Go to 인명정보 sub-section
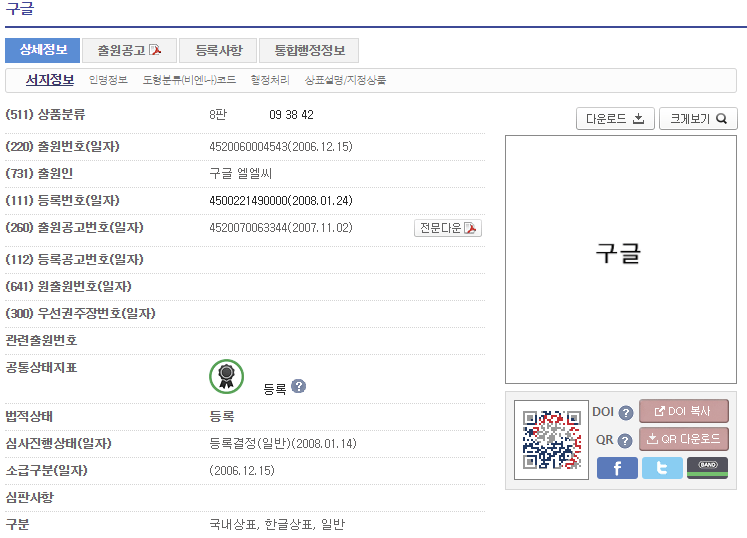 [108, 80]
